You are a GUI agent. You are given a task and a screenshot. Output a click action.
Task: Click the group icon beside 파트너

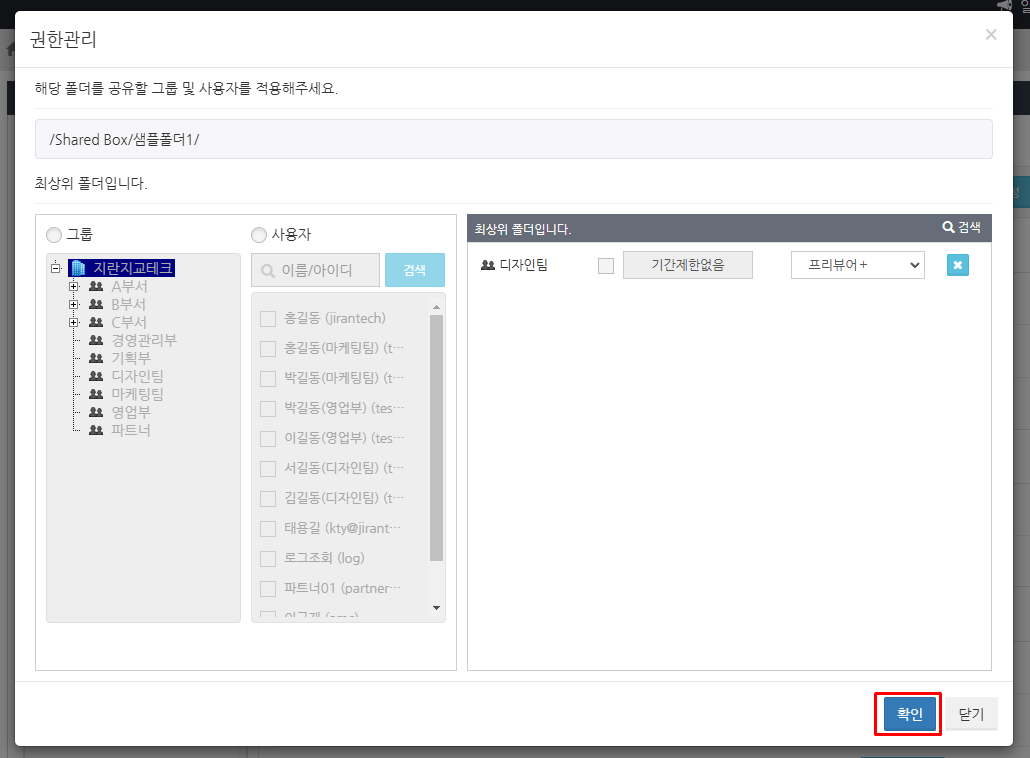tap(96, 430)
